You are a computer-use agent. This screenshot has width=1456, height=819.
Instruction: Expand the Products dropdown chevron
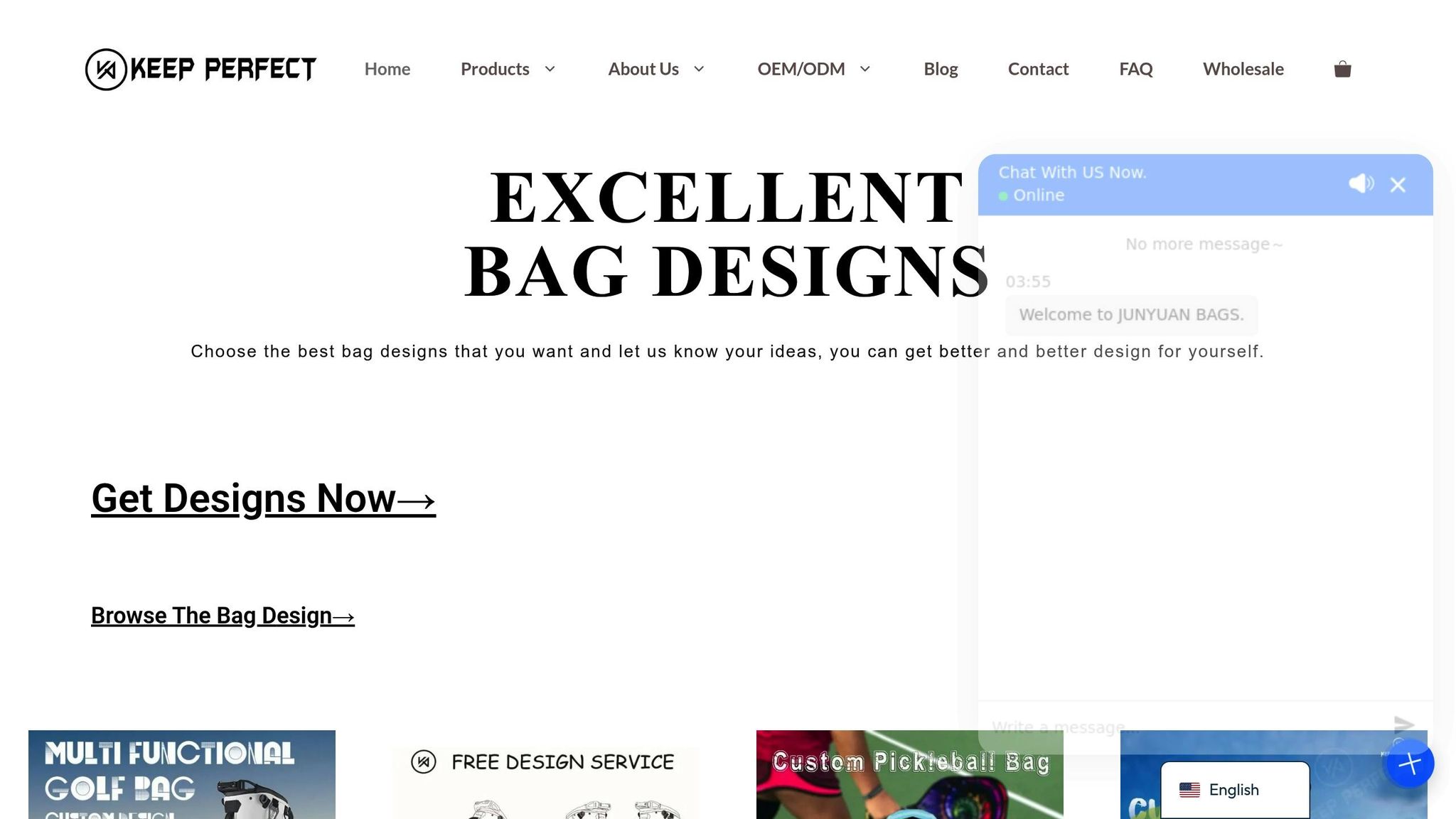(550, 69)
